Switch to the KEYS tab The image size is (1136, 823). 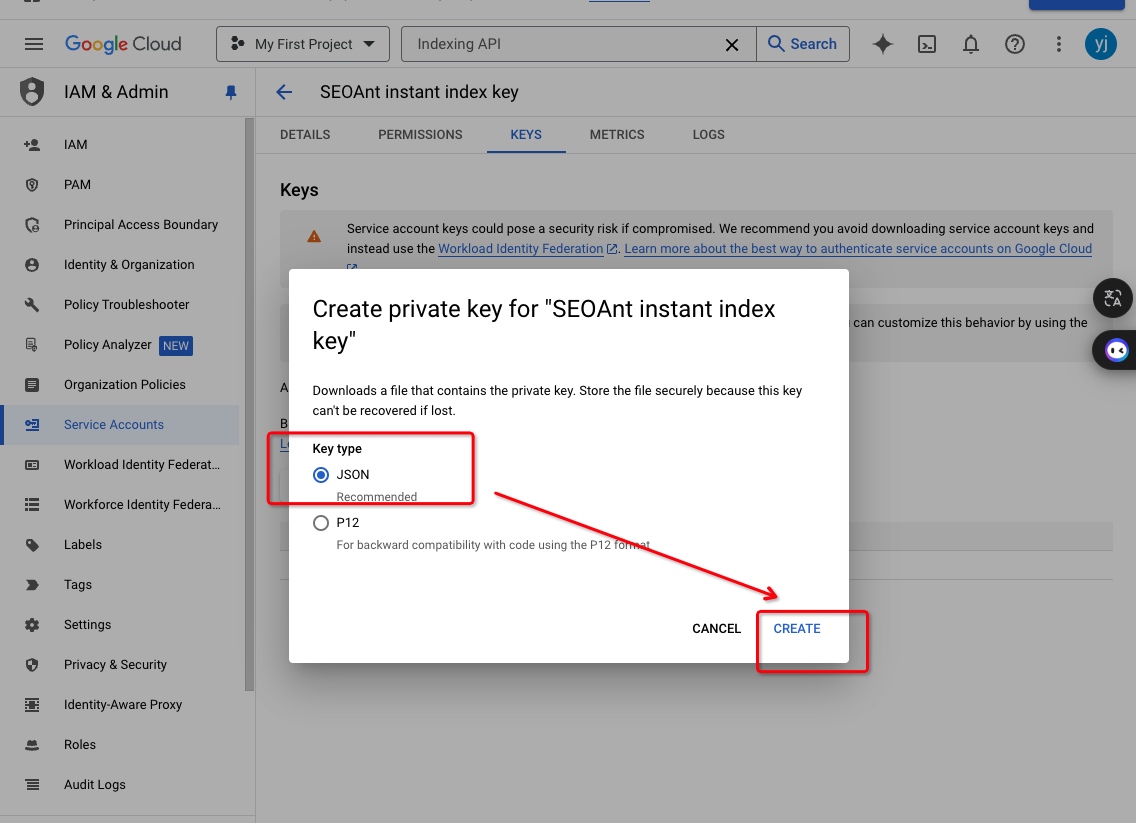point(526,135)
